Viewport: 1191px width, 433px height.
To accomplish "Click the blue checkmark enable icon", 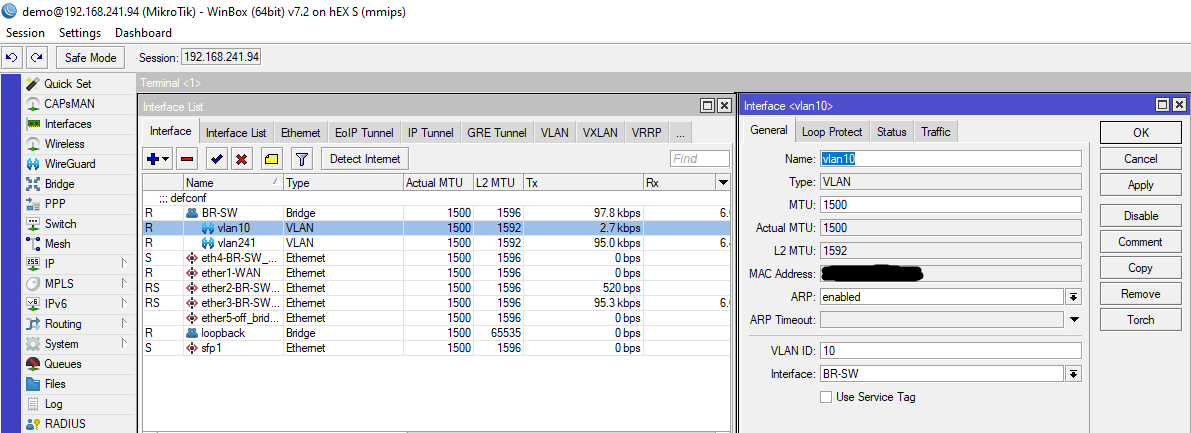I will [216, 159].
